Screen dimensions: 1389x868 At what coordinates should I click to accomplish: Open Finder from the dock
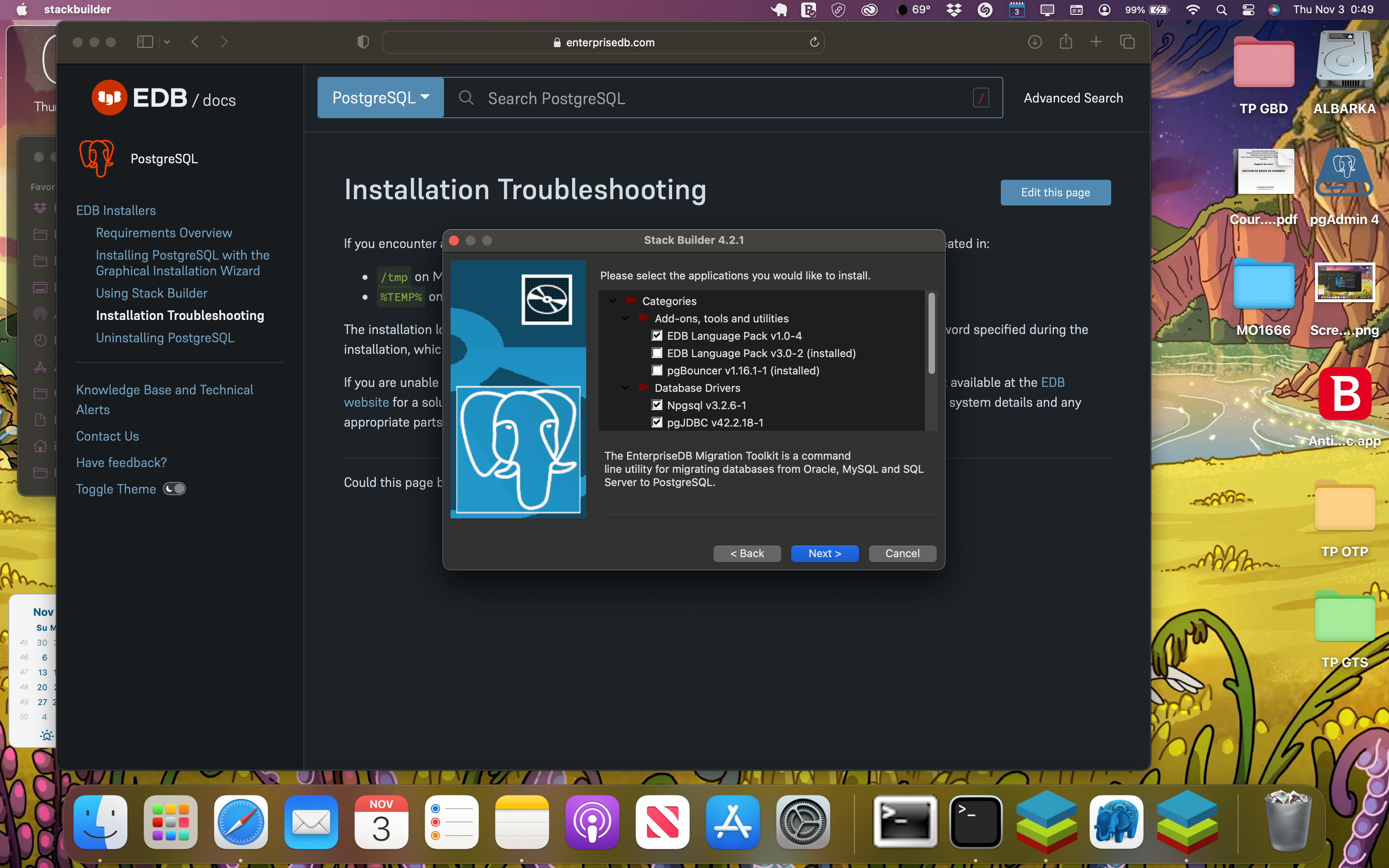(100, 822)
